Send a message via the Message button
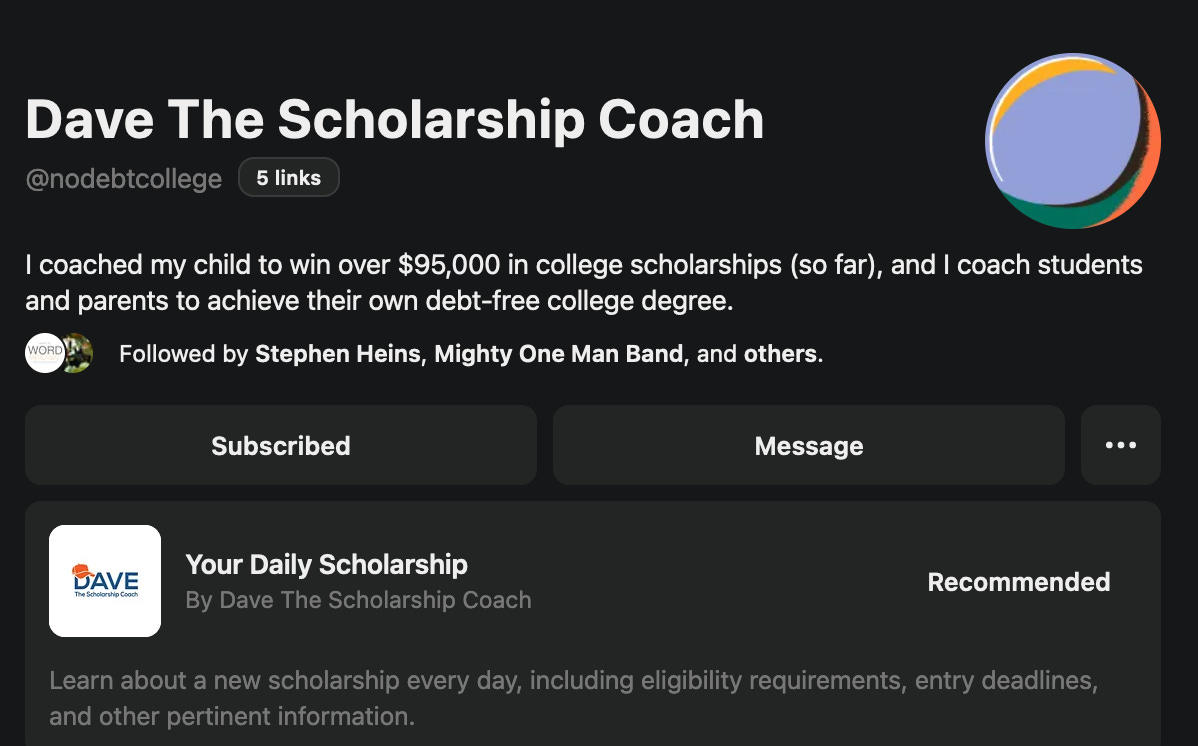The height and width of the screenshot is (746, 1198). 808,445
